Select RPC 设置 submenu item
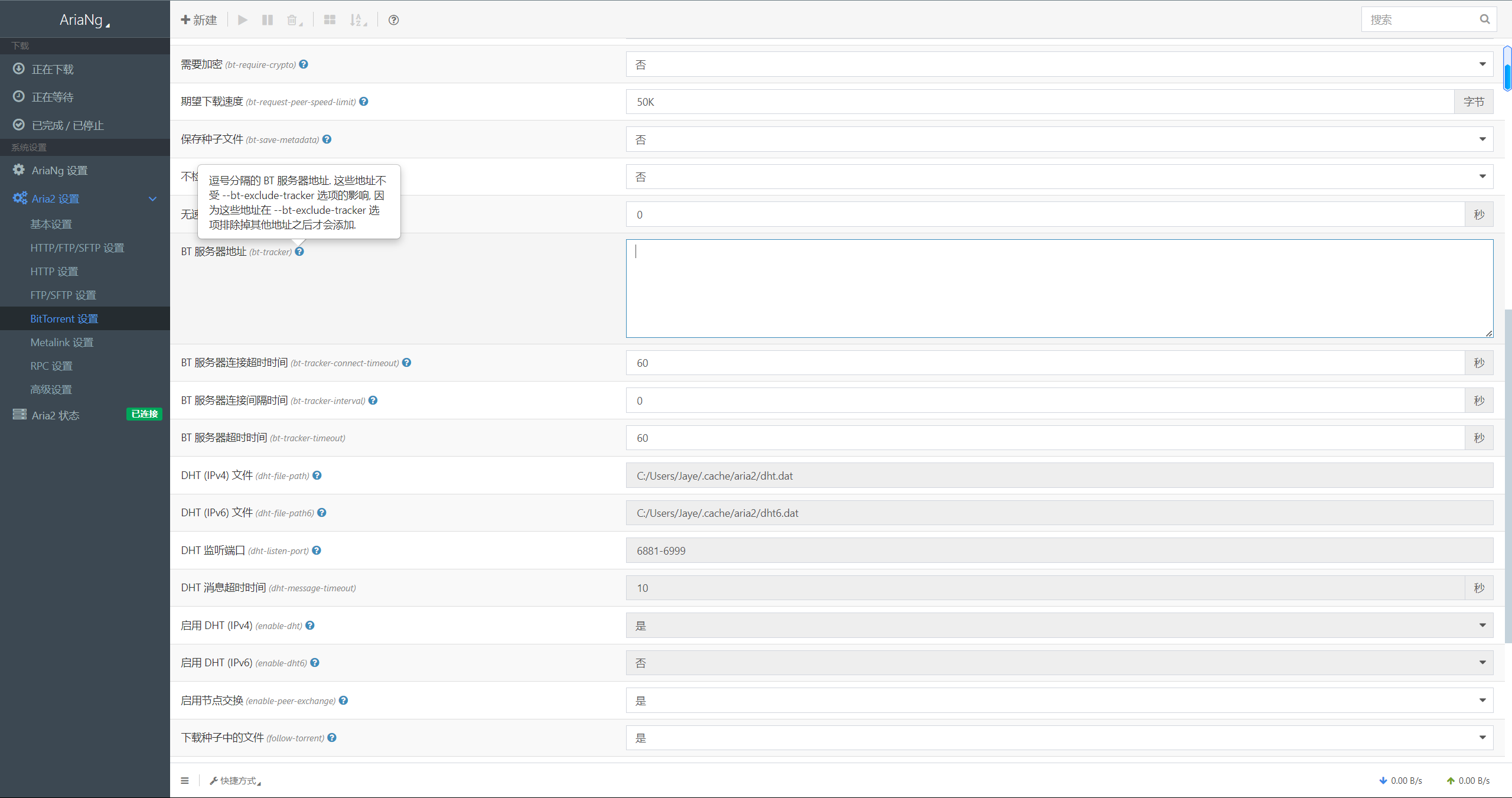Screen dimensions: 1512x798 (85, 366)
